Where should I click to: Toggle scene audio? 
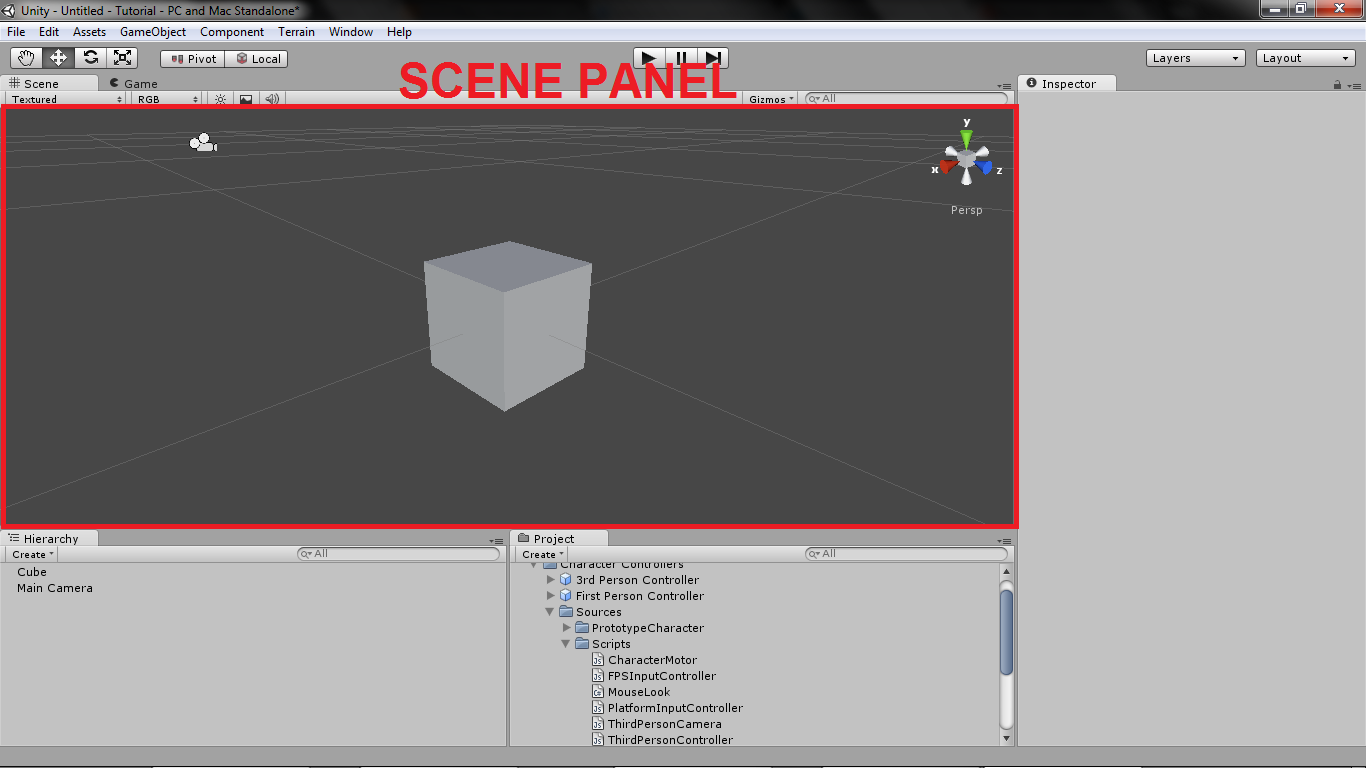tap(271, 98)
